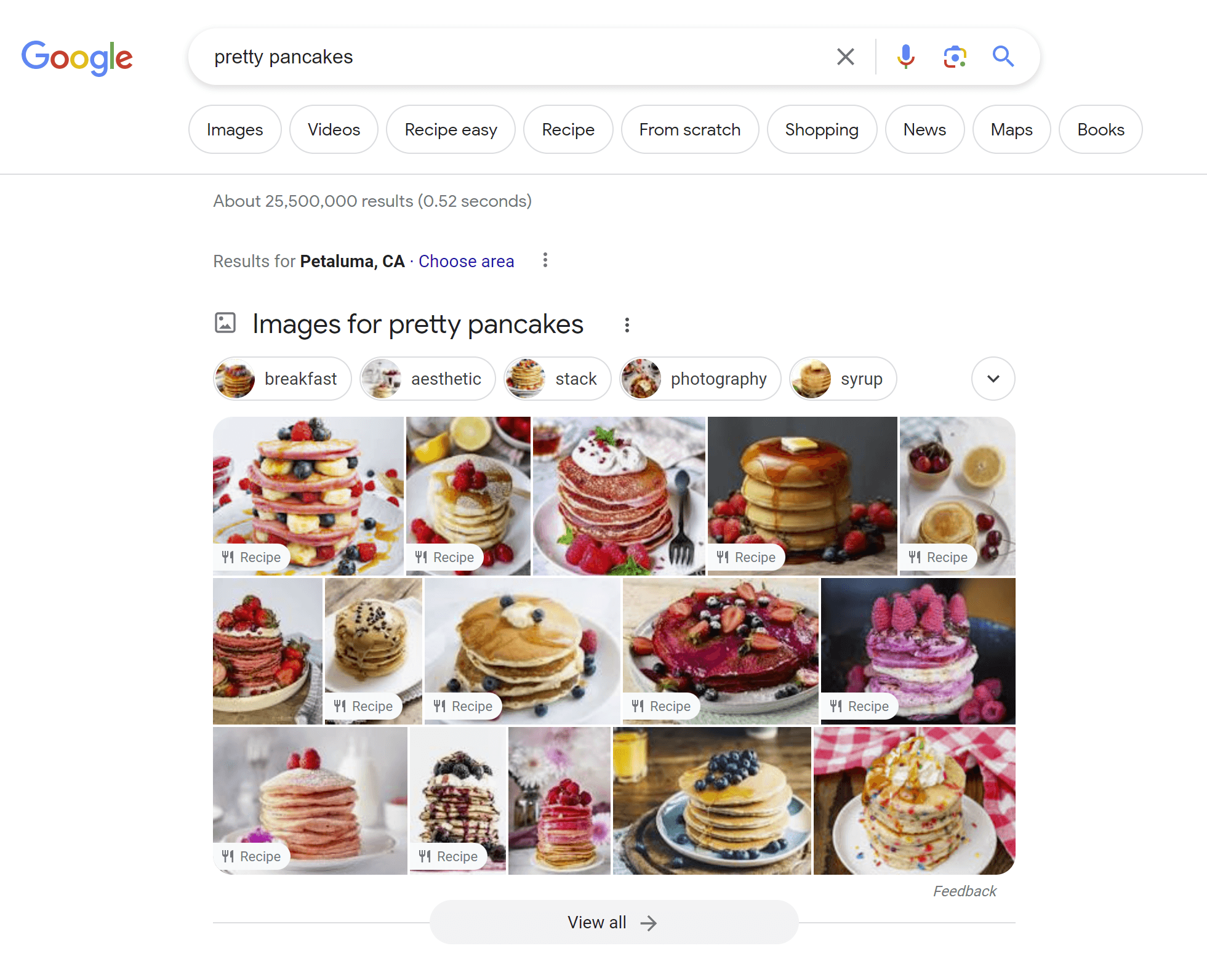Select the 'photography' image filter chip

pyautogui.click(x=700, y=379)
